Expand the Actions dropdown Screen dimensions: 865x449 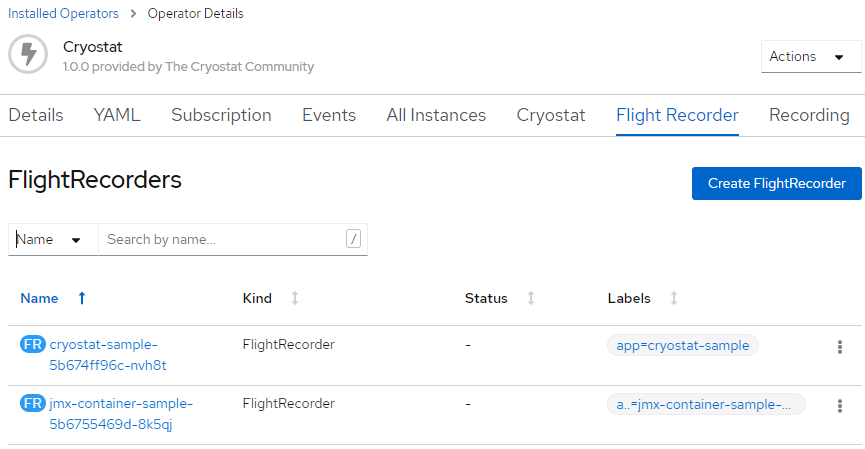tap(809, 57)
